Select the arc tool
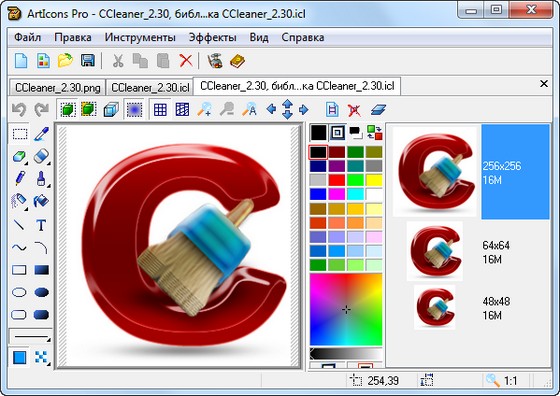This screenshot has height=396, width=560. point(41,247)
